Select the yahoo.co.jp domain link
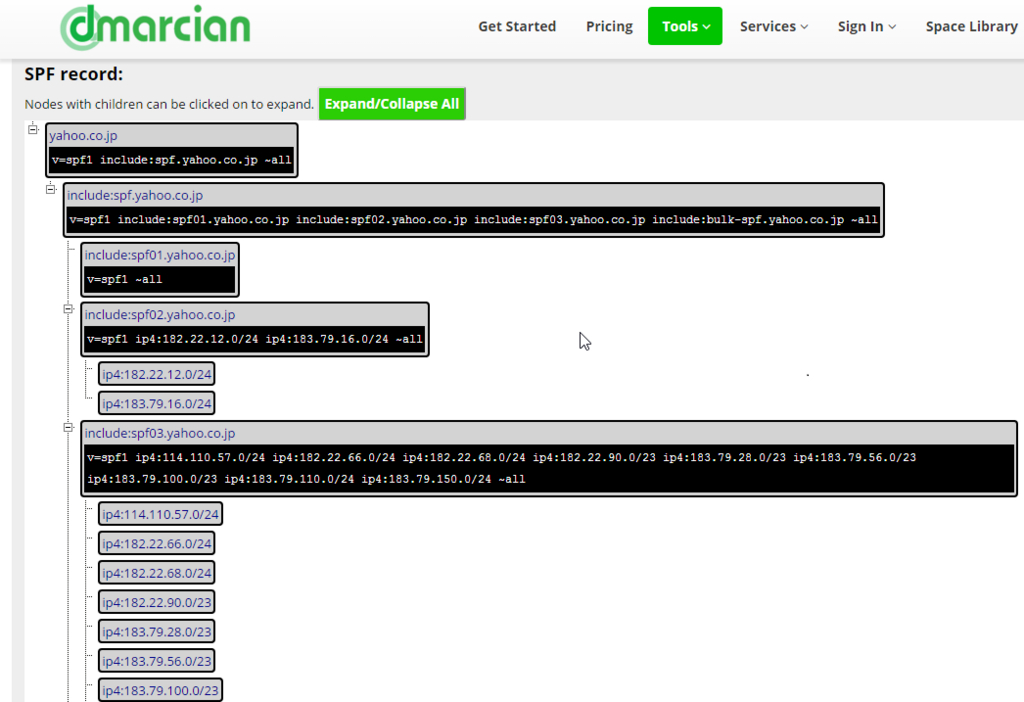 [x=83, y=135]
